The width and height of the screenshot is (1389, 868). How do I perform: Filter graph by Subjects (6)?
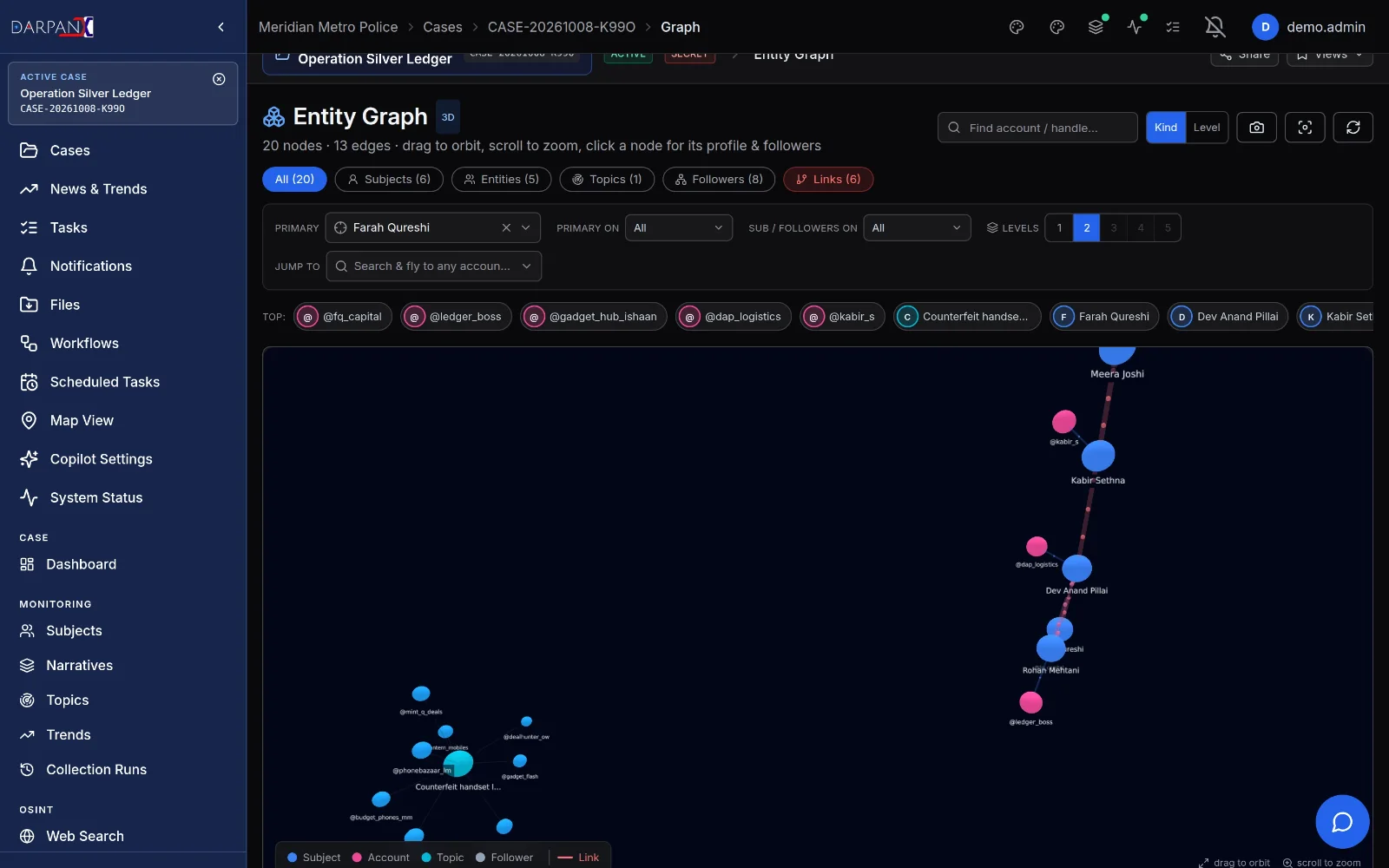(389, 180)
